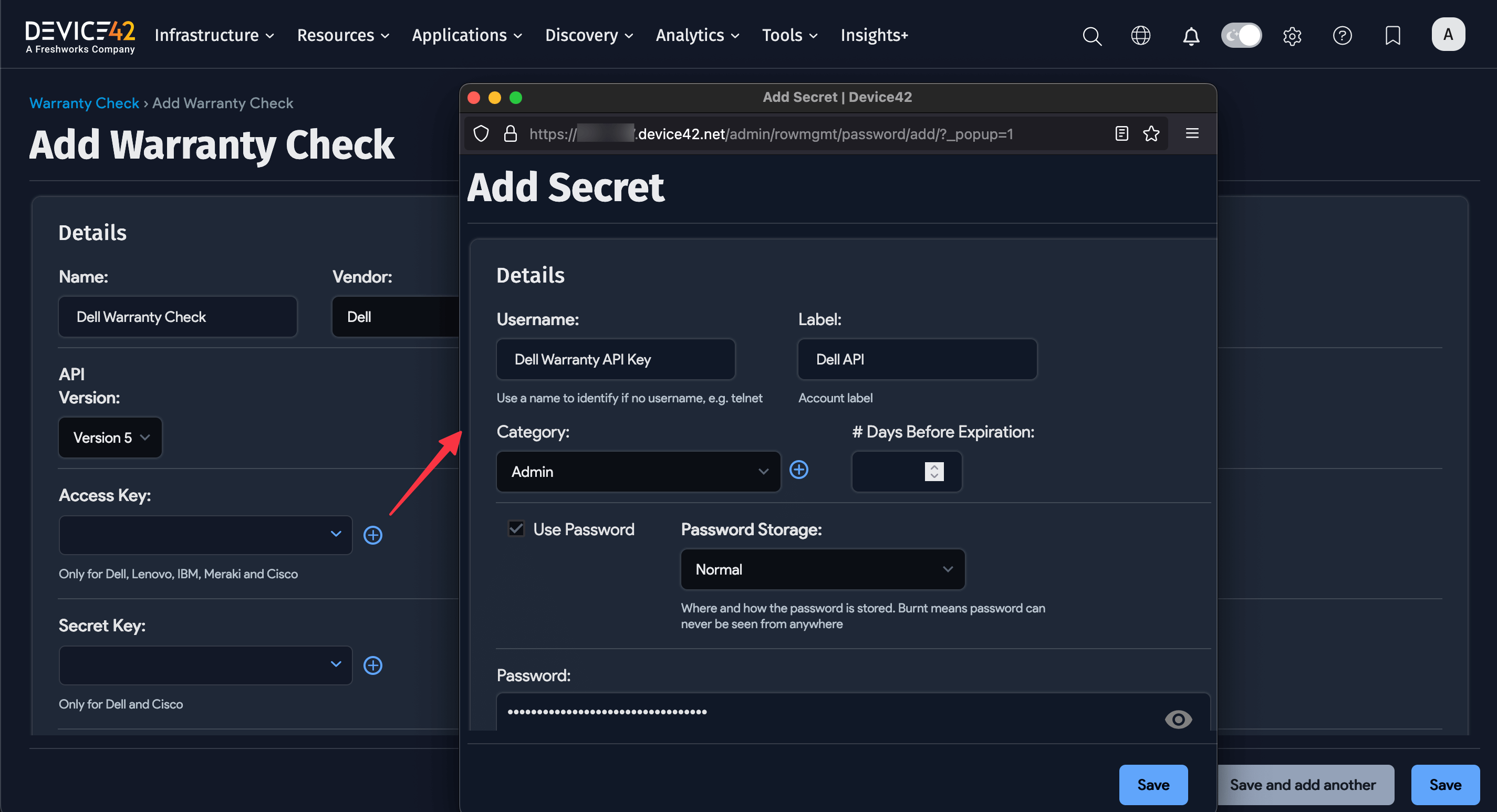Click Save and add another

[1305, 785]
